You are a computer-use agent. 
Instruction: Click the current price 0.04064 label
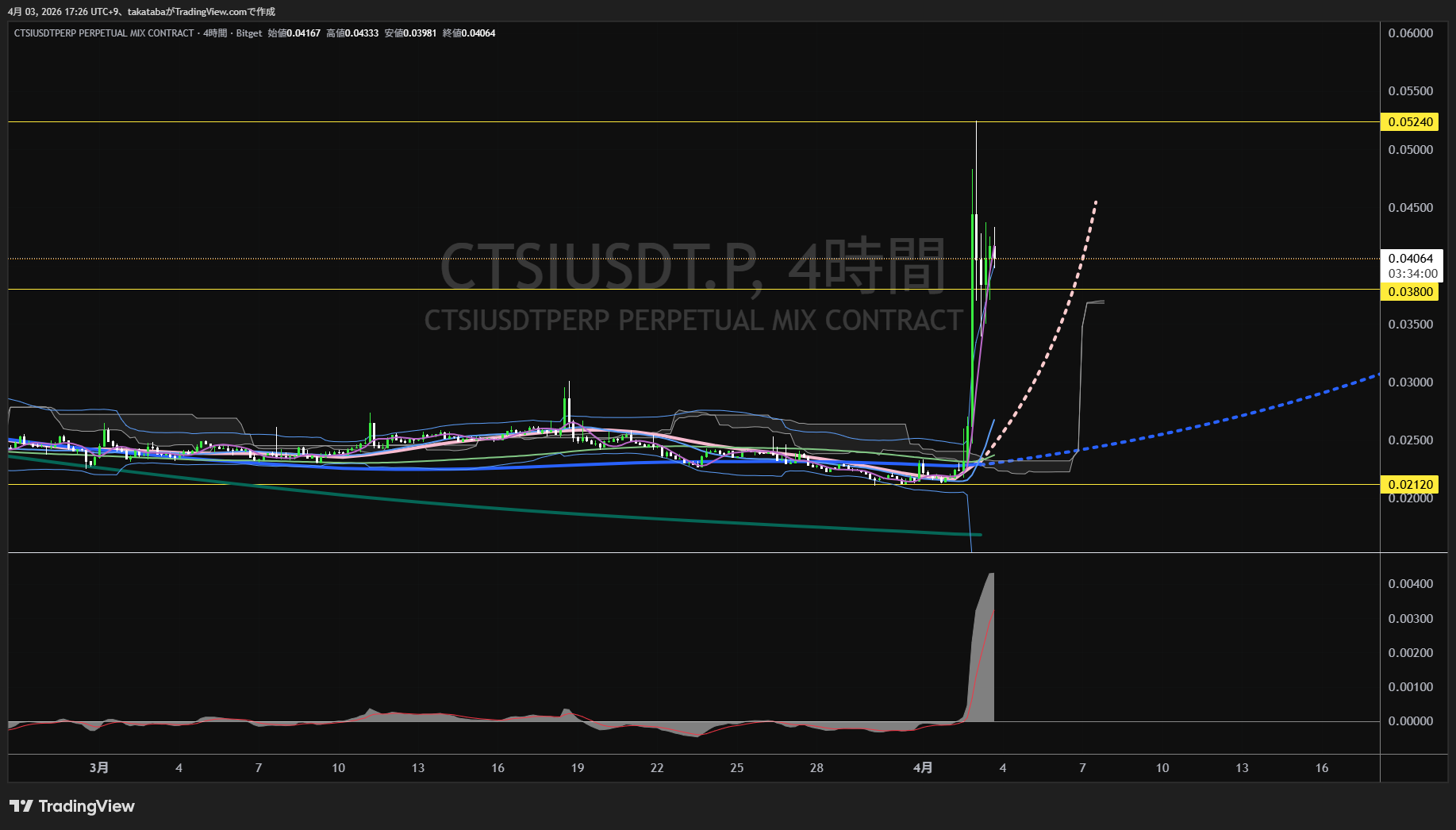pyautogui.click(x=1410, y=259)
